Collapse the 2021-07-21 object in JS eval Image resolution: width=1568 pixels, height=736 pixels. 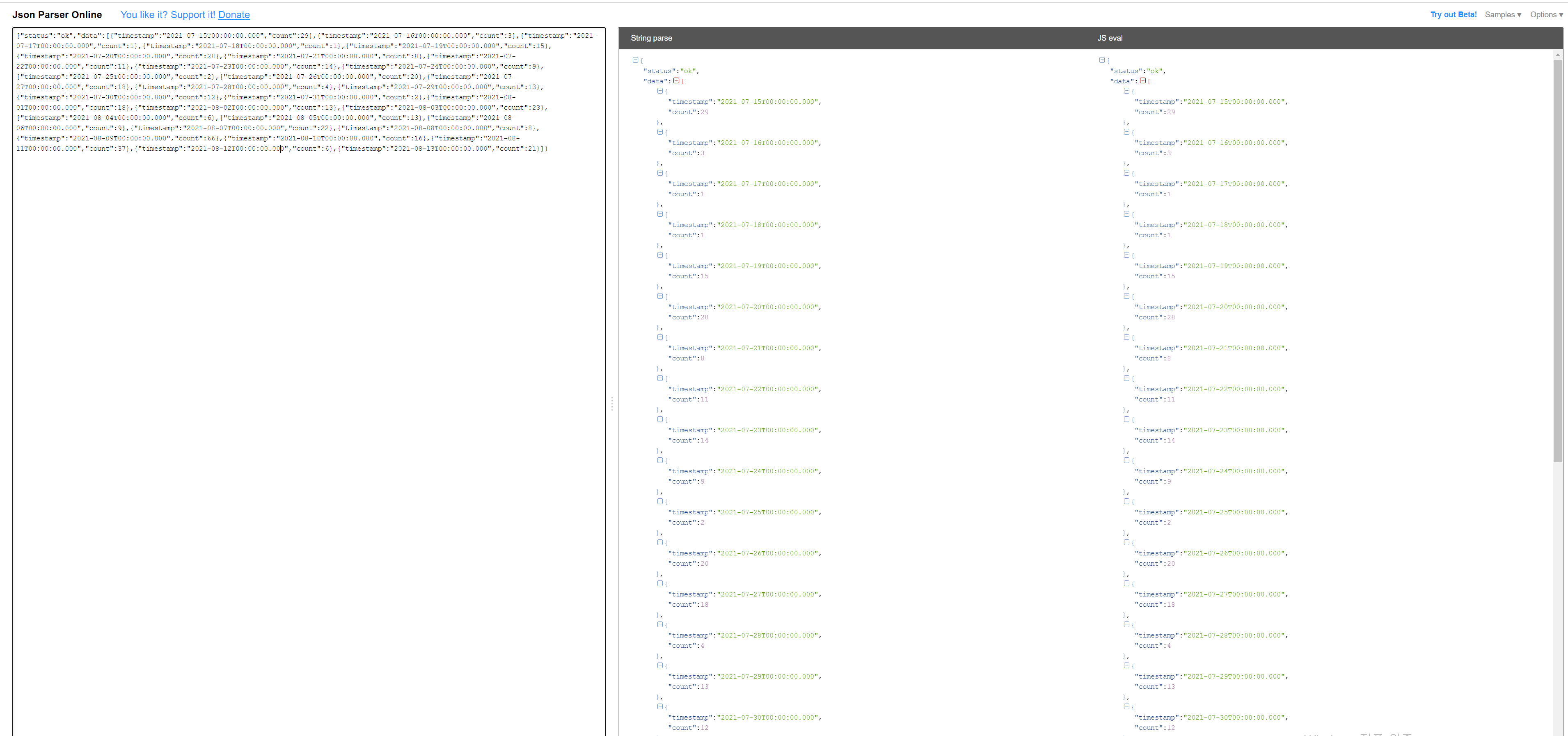1127,337
